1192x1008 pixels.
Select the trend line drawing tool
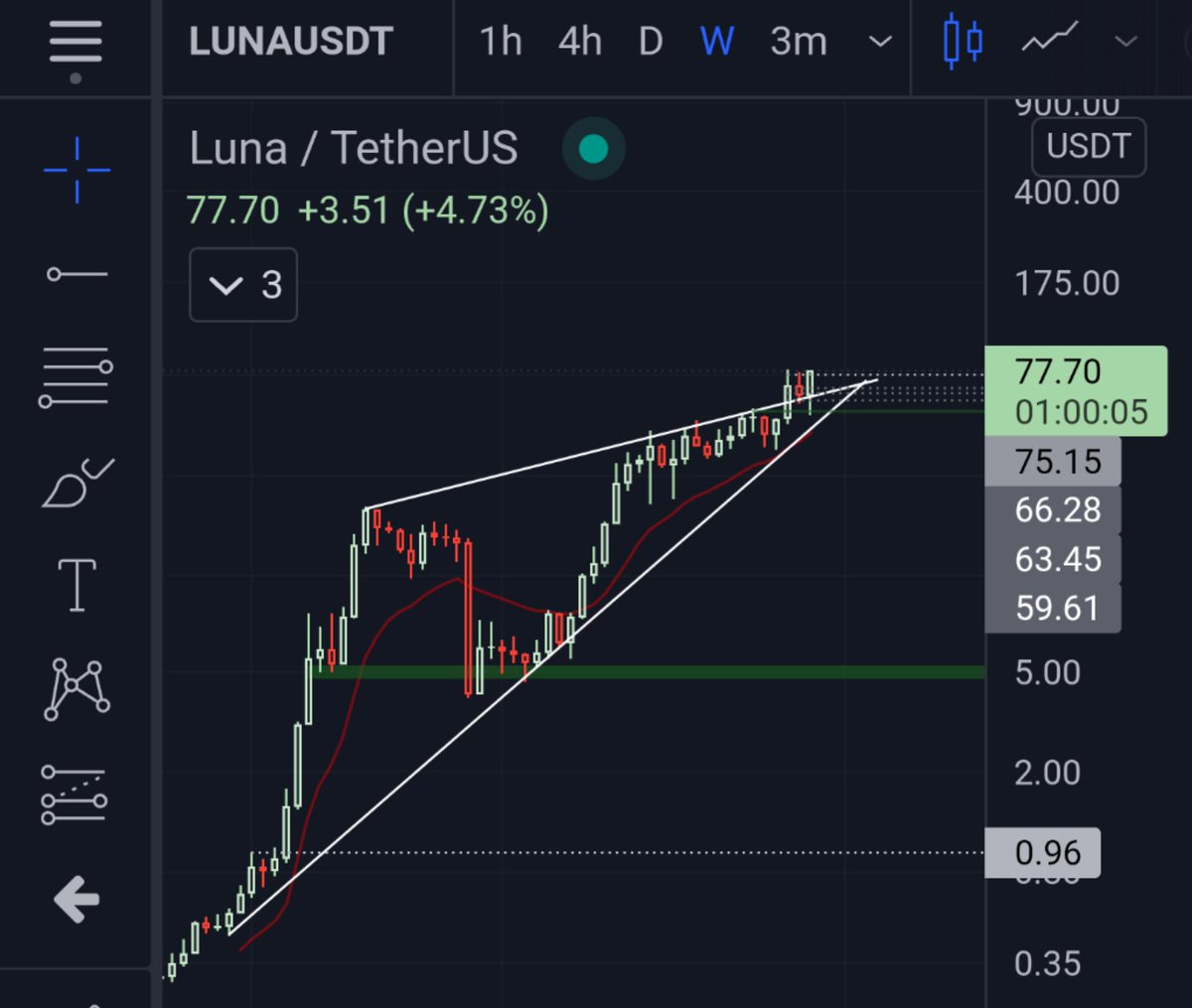pos(76,274)
